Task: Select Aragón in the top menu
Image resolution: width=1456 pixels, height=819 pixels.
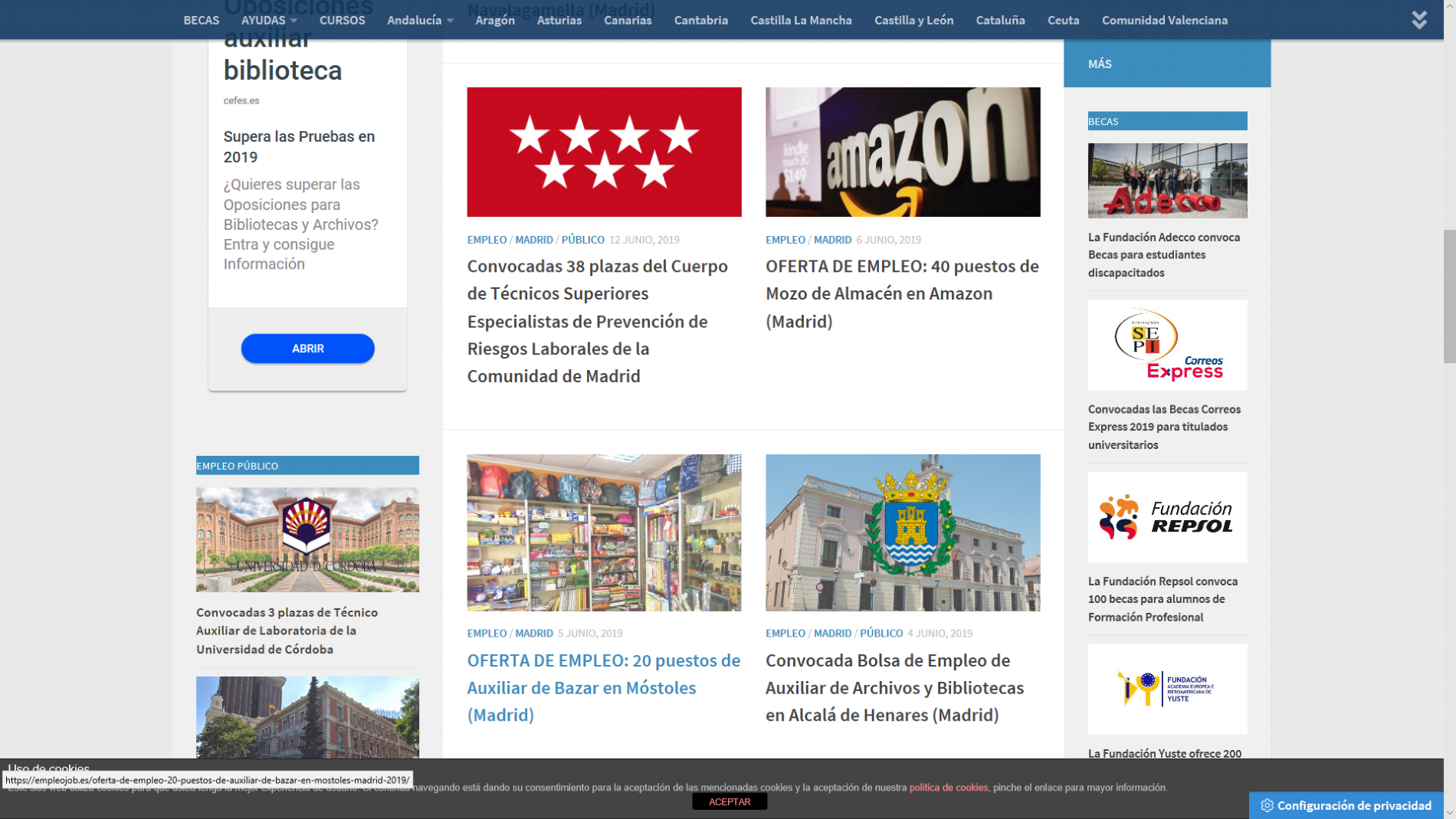Action: pyautogui.click(x=495, y=20)
